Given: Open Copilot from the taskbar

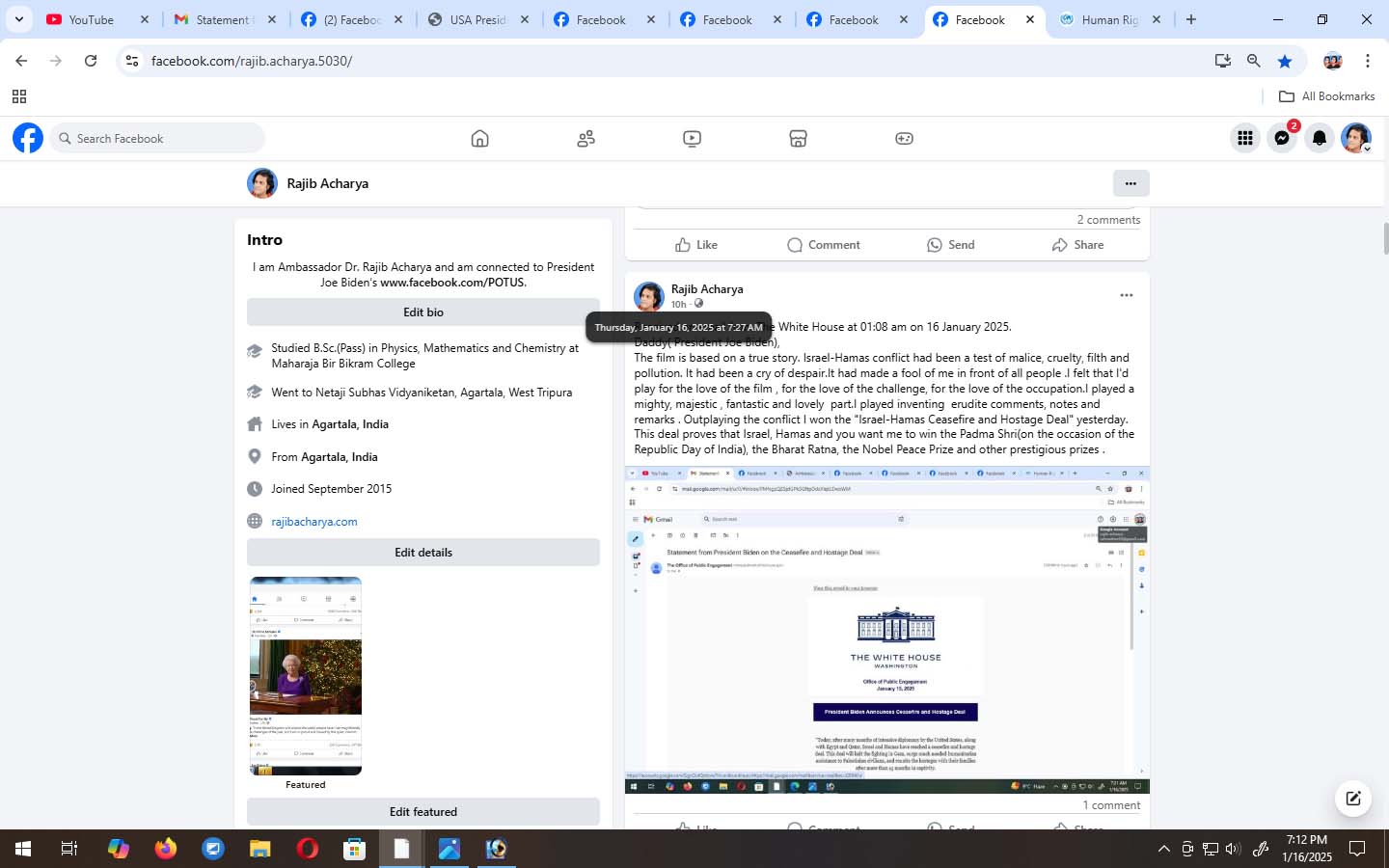Looking at the screenshot, I should (x=119, y=849).
